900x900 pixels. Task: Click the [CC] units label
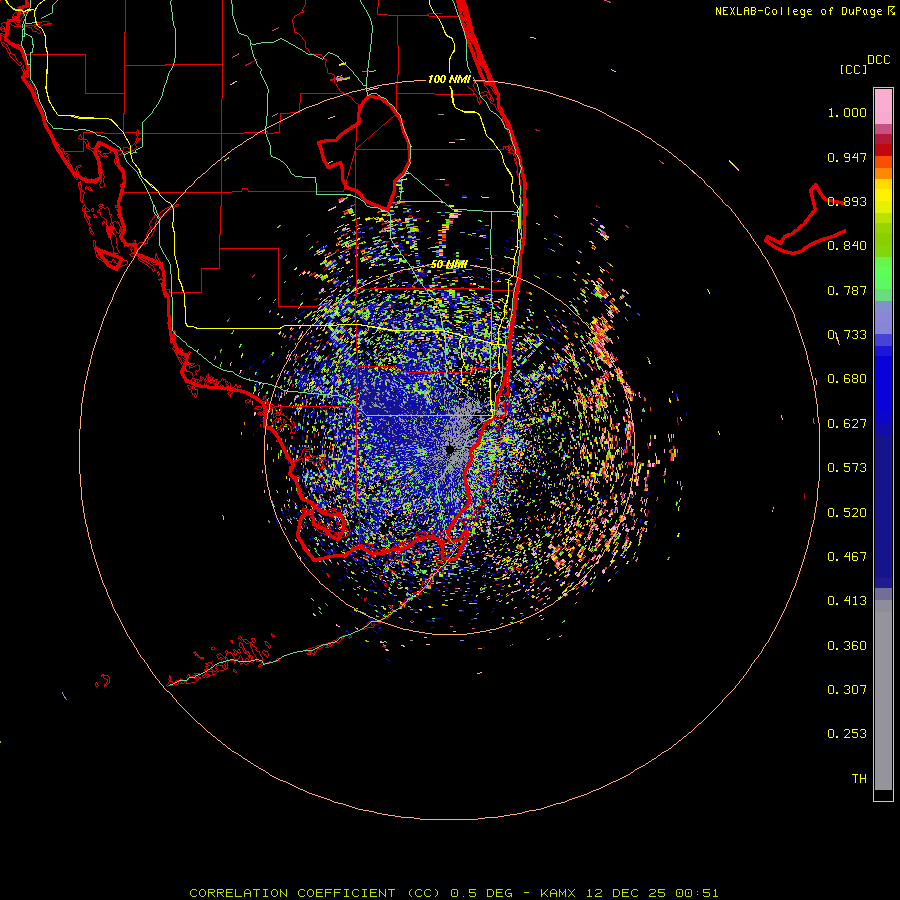pyautogui.click(x=853, y=69)
